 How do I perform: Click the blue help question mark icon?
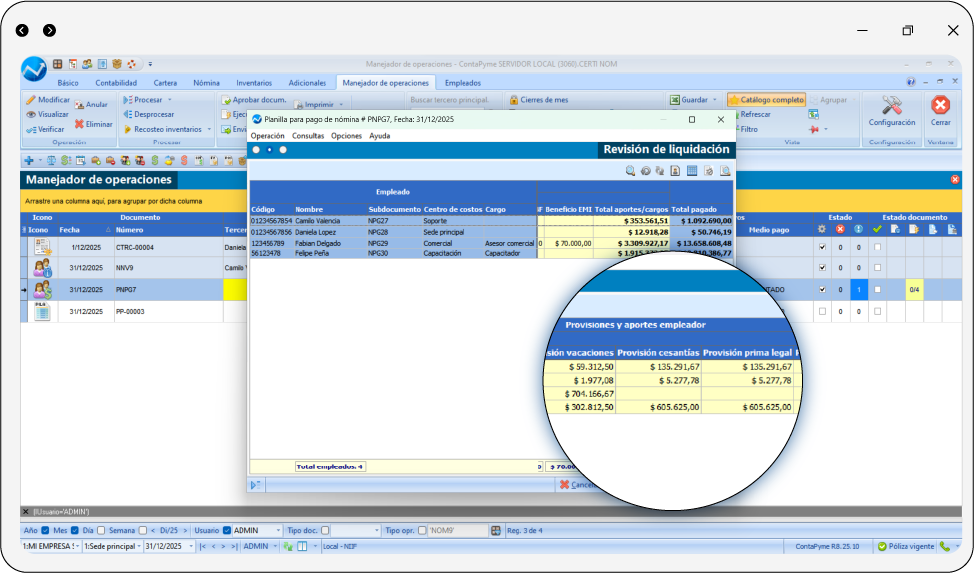pyautogui.click(x=911, y=82)
